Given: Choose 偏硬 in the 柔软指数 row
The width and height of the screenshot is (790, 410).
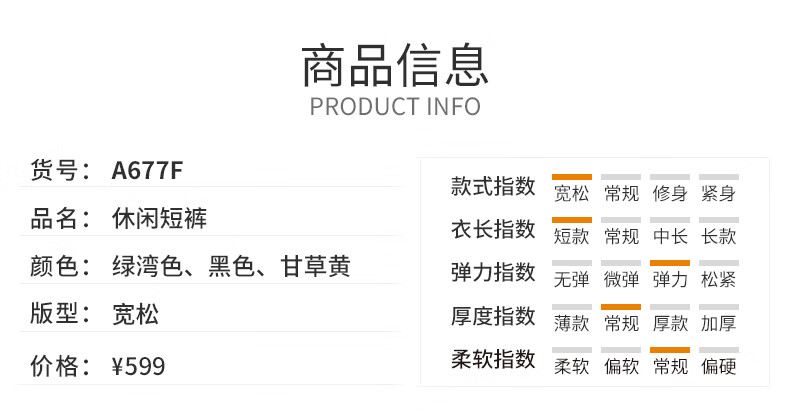Looking at the screenshot, I should pyautogui.click(x=718, y=366).
